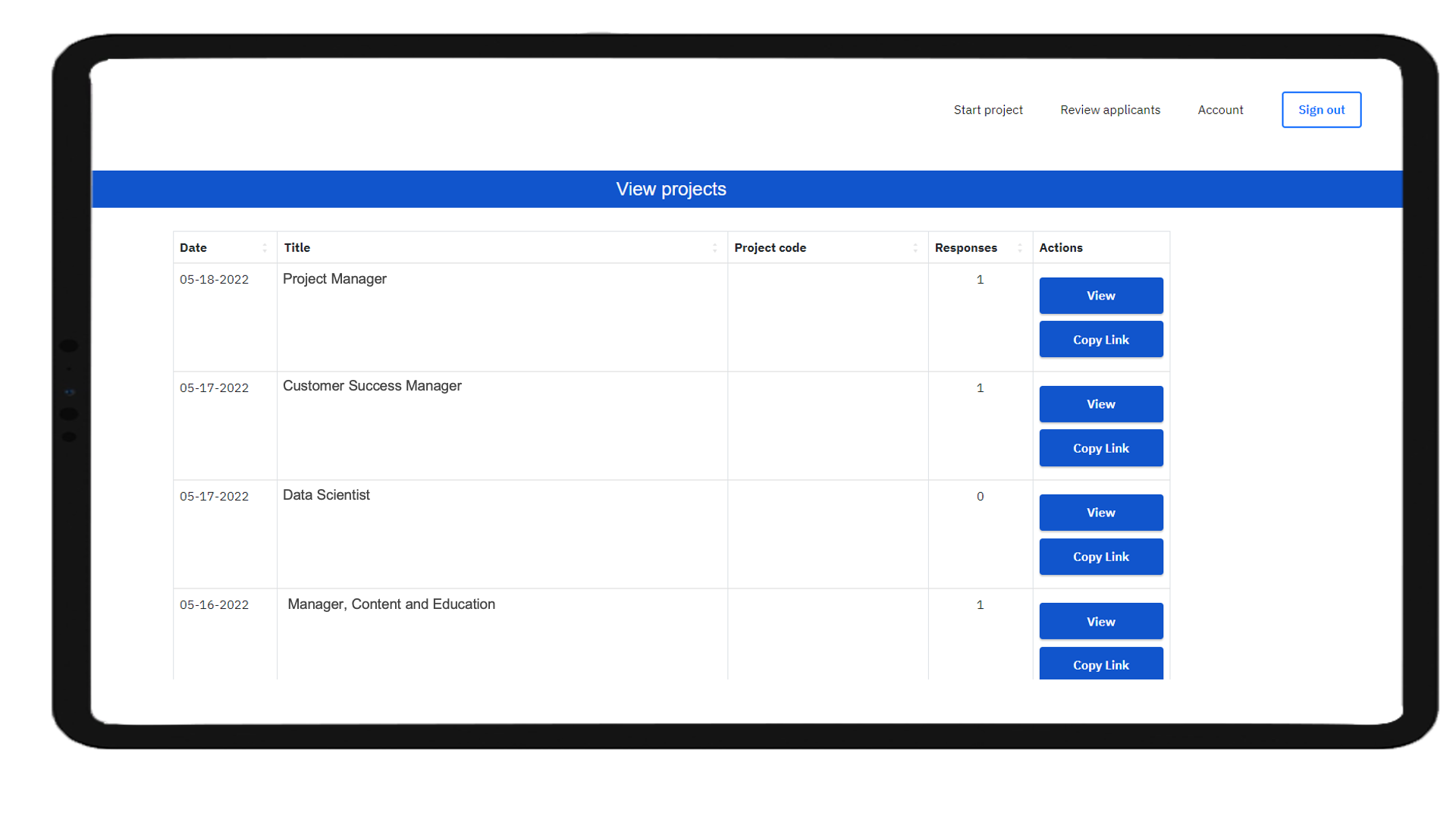Select the Project Manager title text

pos(334,279)
